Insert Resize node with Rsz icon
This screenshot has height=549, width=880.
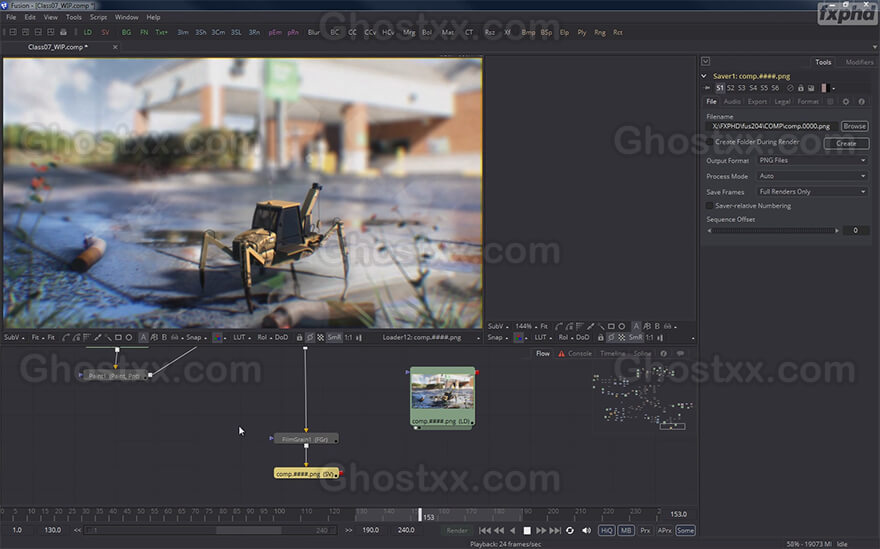coord(490,33)
